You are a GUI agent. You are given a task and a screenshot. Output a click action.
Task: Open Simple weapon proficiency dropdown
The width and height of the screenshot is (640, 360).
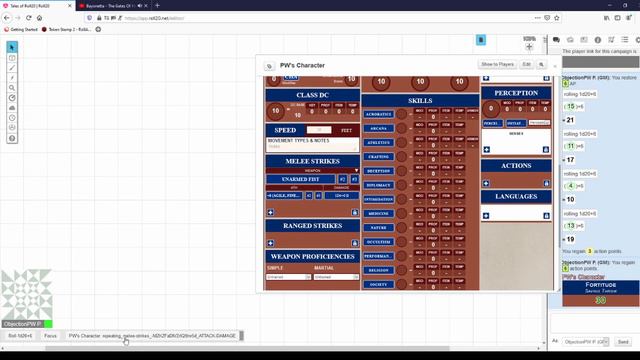[x=289, y=277]
